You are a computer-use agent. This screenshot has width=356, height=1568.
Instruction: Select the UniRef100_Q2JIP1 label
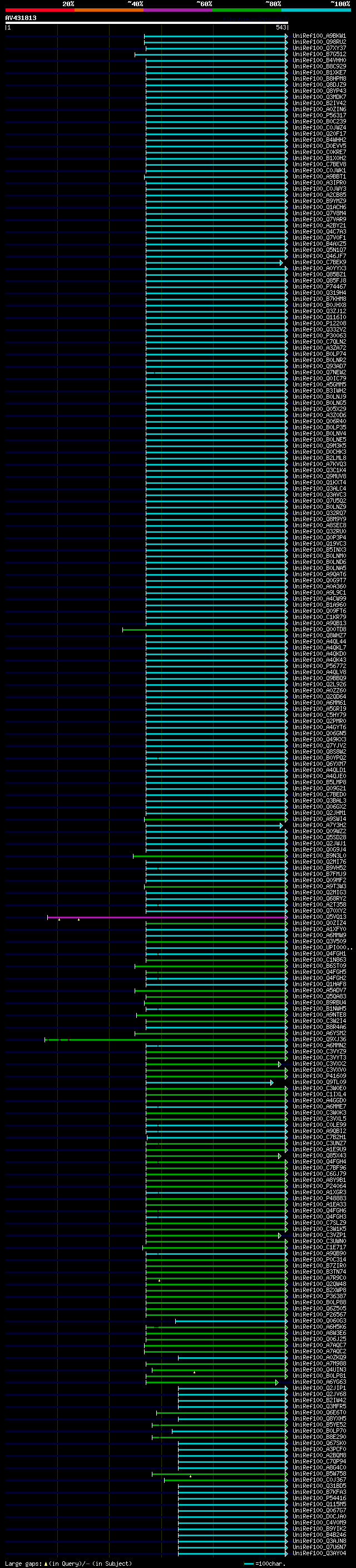click(319, 1388)
